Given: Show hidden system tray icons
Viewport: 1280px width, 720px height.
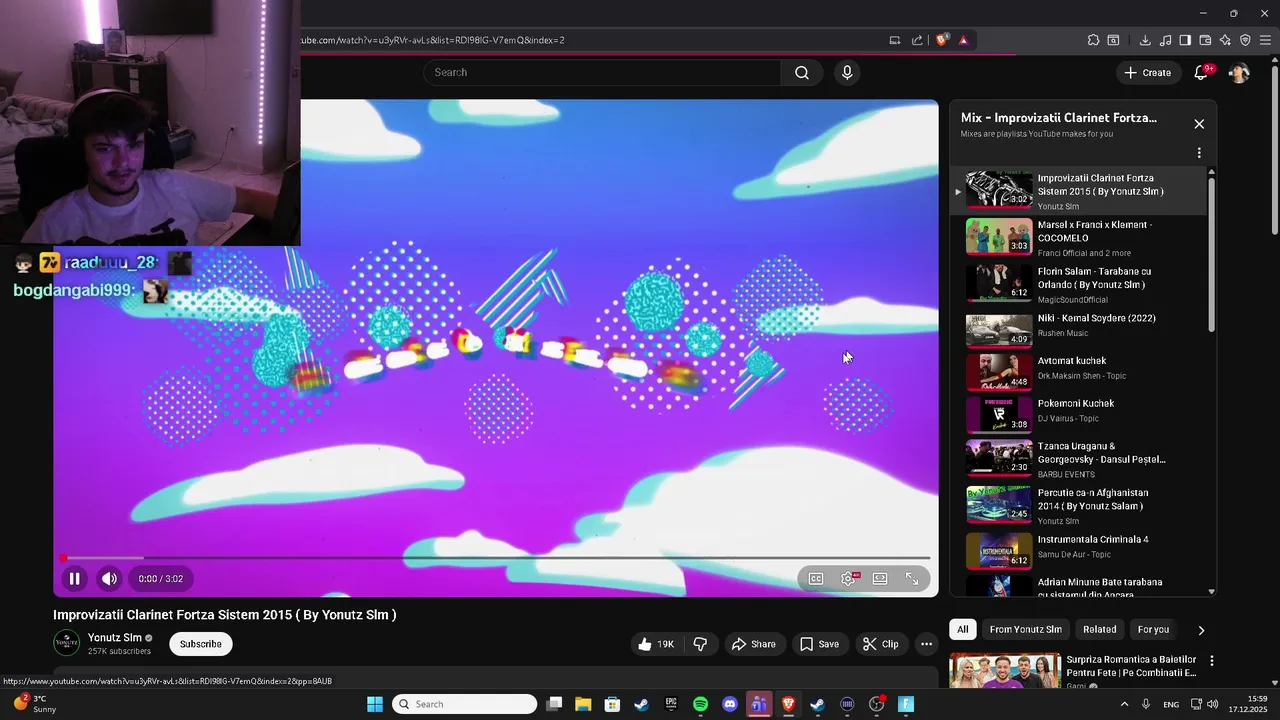Looking at the screenshot, I should 1124,704.
